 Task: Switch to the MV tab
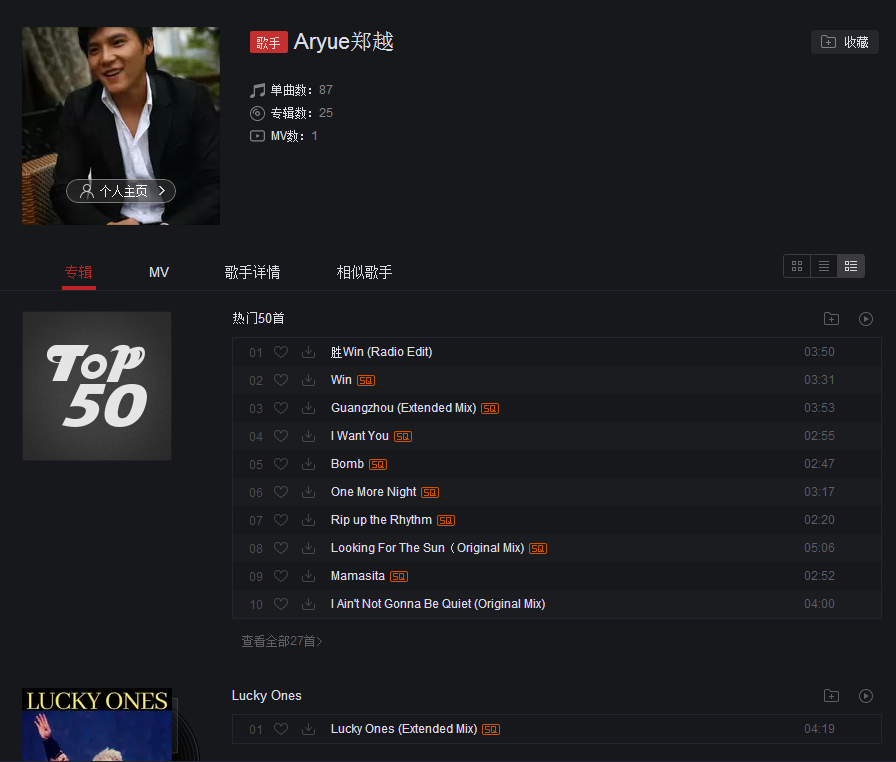[159, 272]
